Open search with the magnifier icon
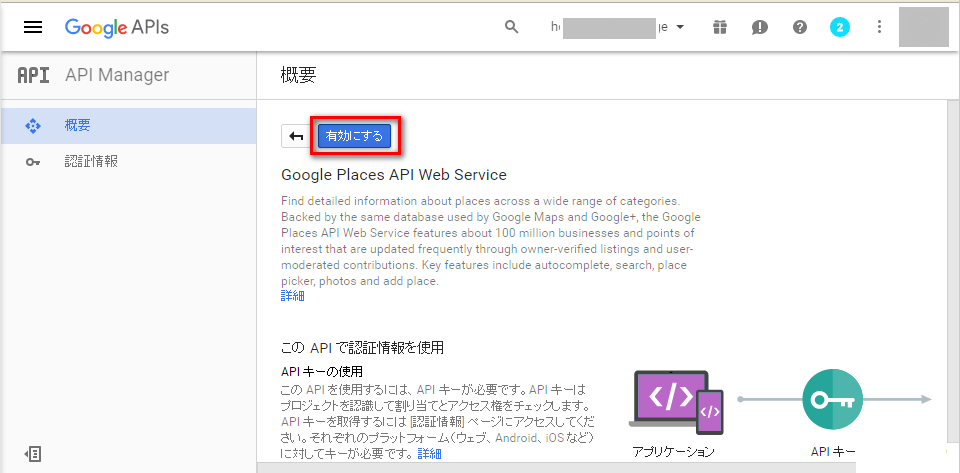 (x=511, y=27)
